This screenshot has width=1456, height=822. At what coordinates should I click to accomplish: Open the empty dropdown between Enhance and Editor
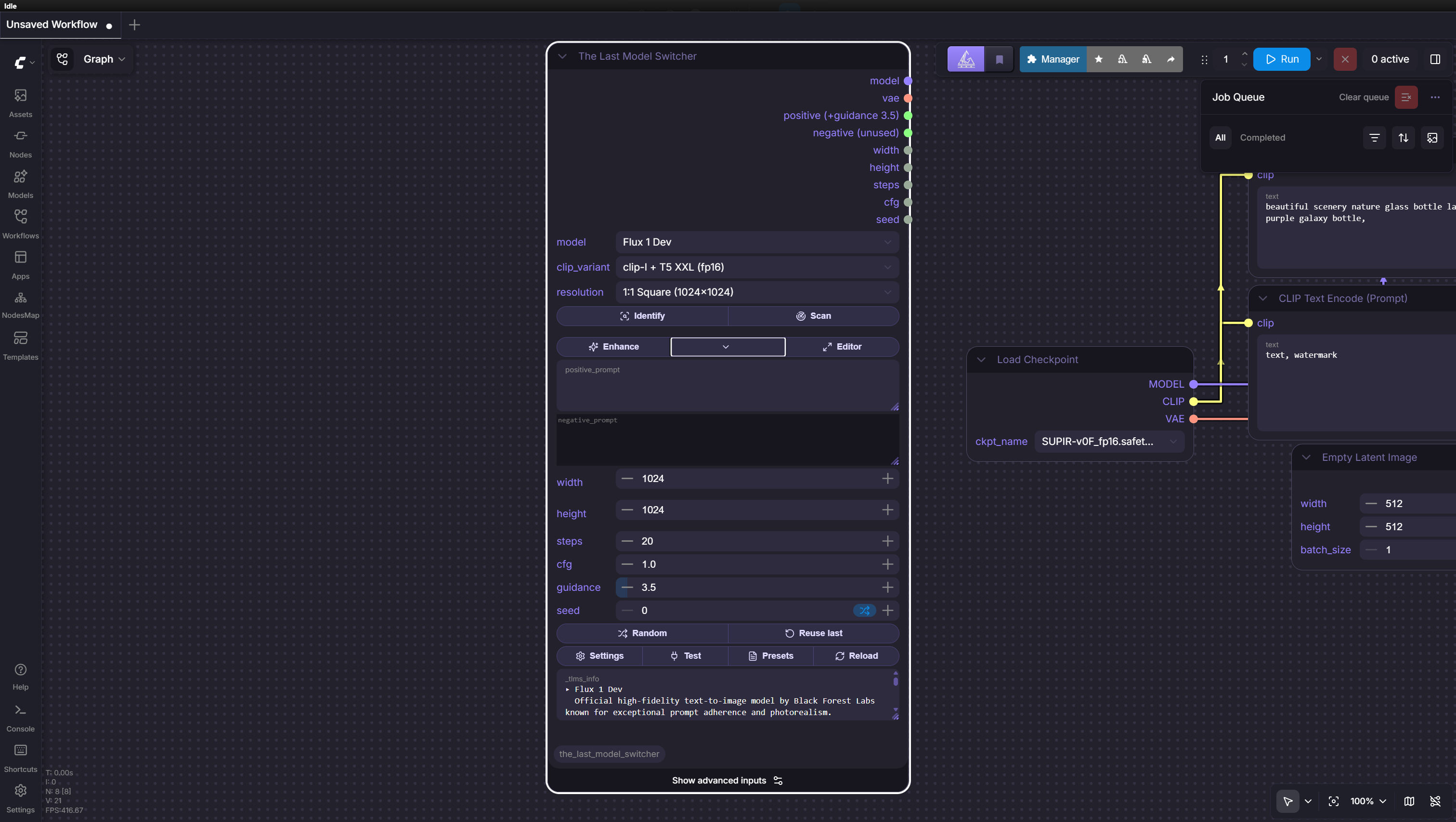coord(728,347)
